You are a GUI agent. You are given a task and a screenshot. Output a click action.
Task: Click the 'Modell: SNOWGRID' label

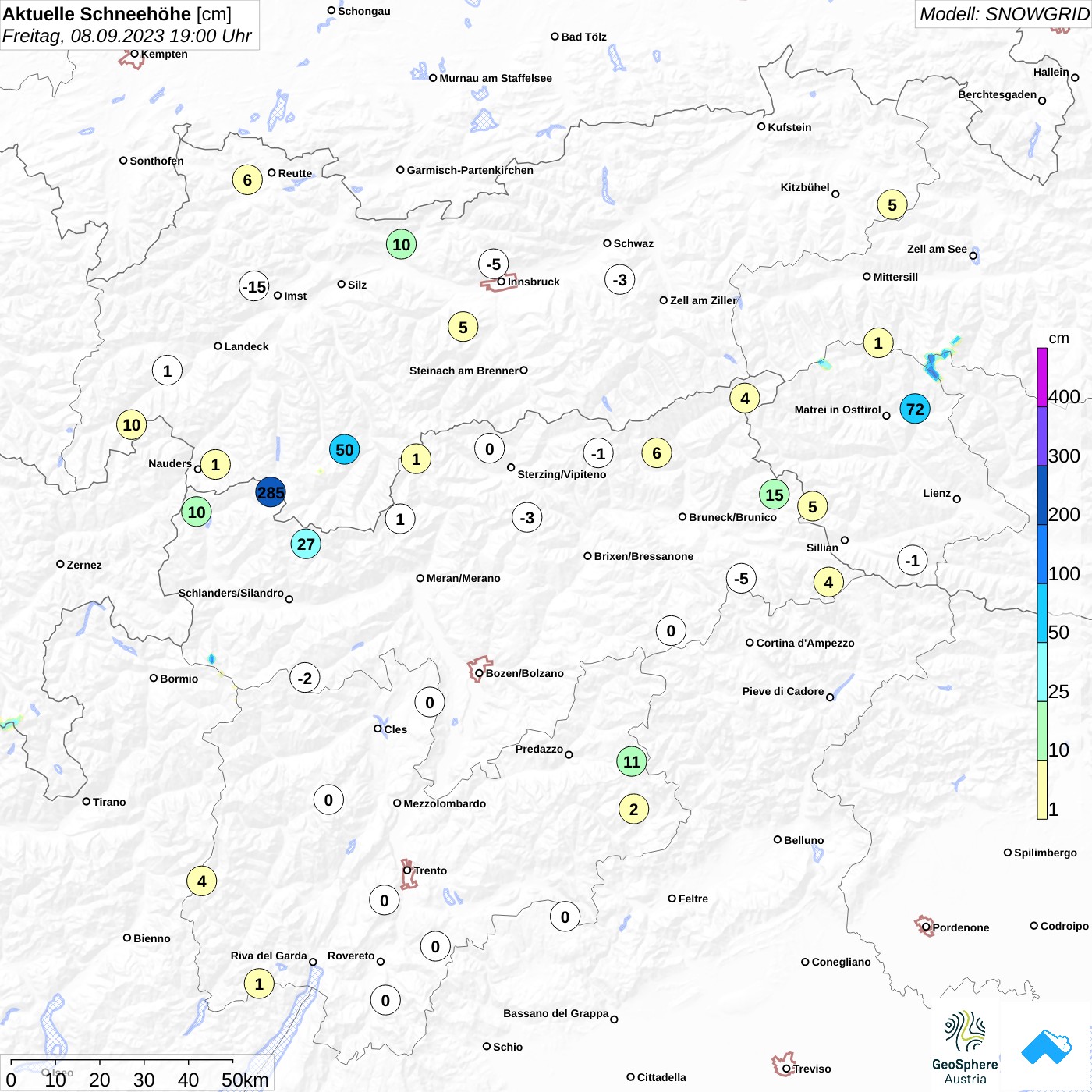coord(1004,14)
